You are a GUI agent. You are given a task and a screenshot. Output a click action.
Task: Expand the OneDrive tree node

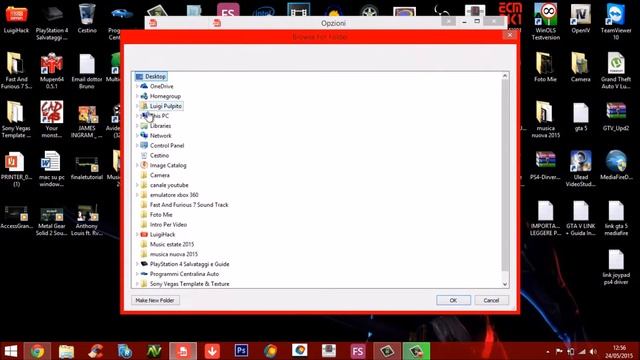(137, 86)
